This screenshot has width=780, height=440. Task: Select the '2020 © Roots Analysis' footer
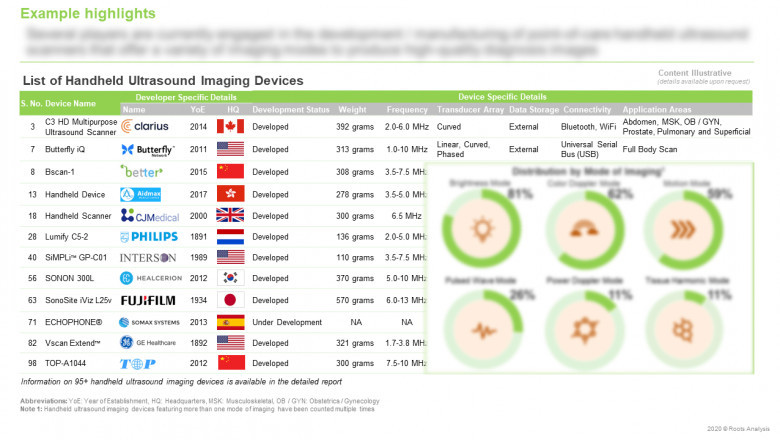[738, 429]
